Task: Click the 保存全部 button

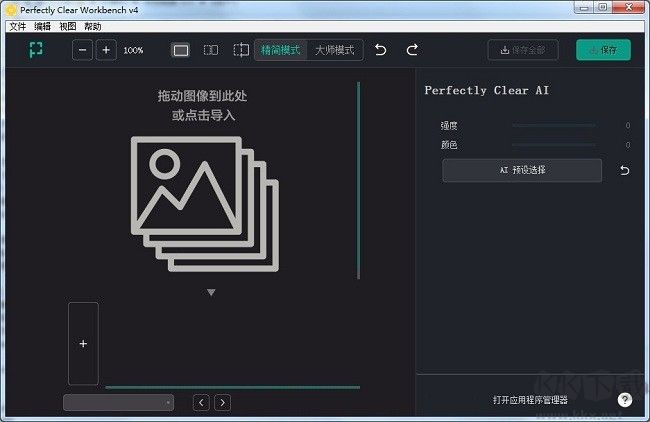Action: (x=523, y=50)
